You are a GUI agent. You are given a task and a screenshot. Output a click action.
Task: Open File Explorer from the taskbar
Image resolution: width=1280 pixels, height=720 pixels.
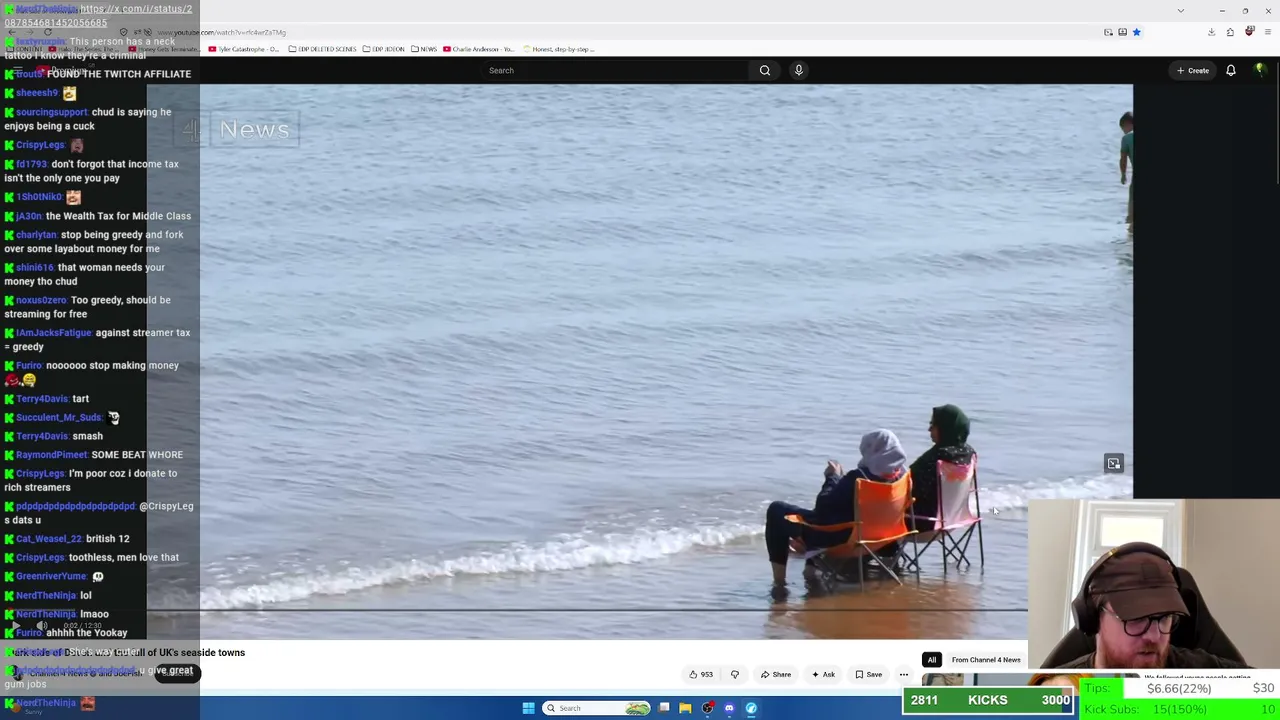pyautogui.click(x=685, y=708)
